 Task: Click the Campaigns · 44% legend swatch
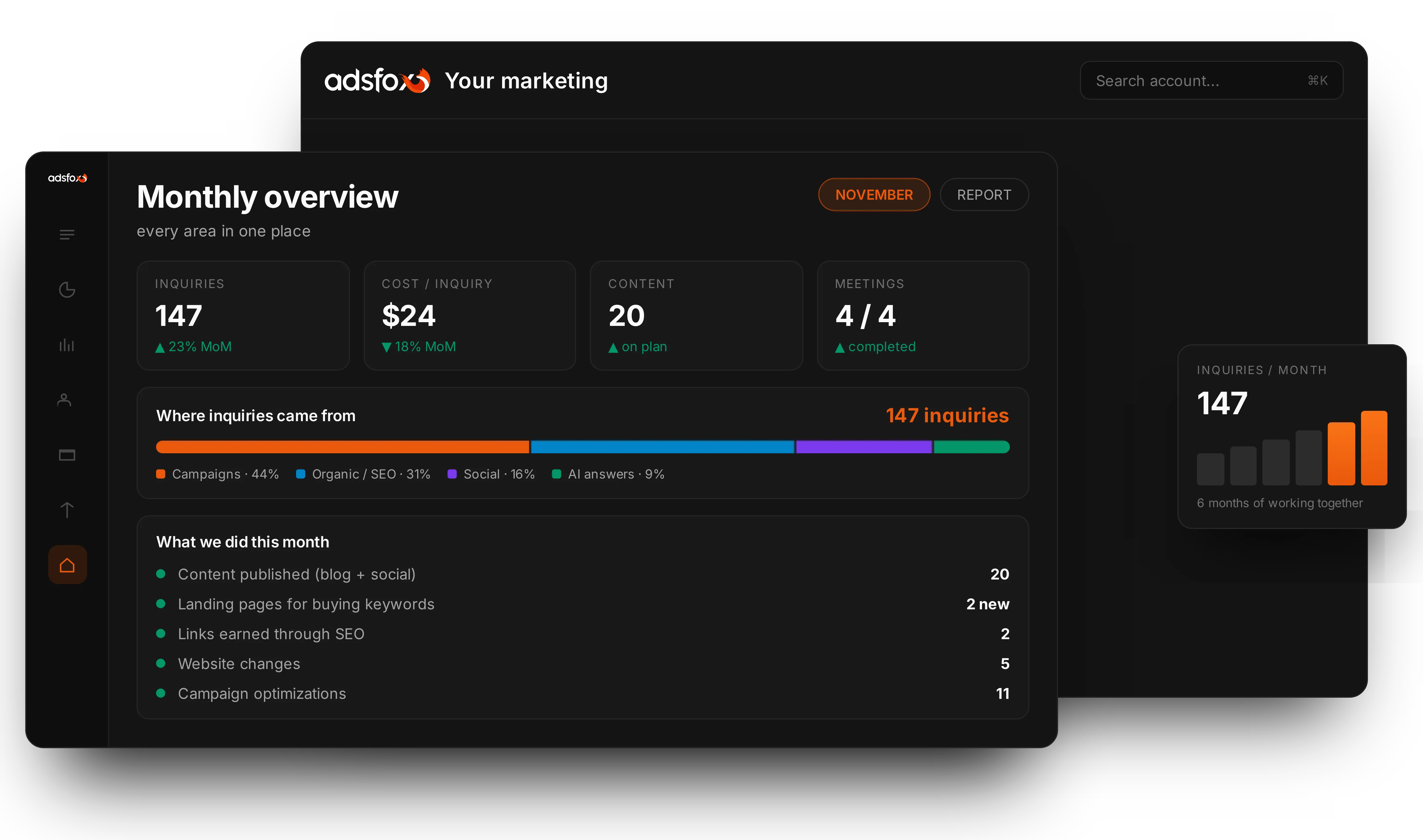tap(161, 474)
